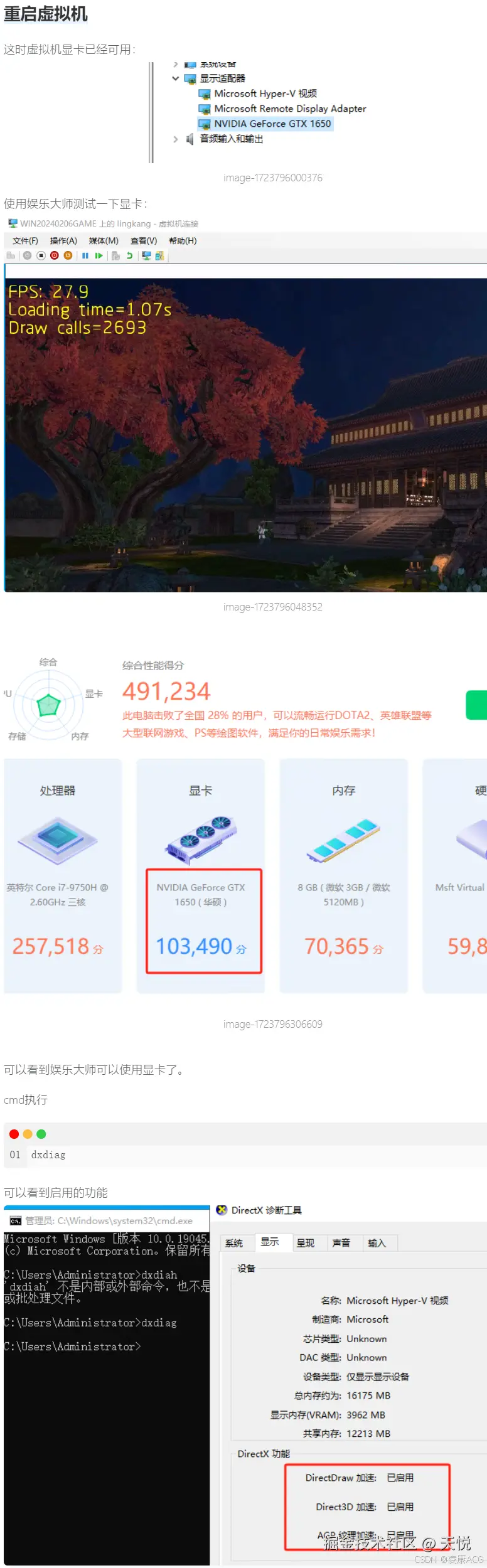Click the overall score 491,234
Viewport: 487px width, 1568px height.
pyautogui.click(x=166, y=691)
